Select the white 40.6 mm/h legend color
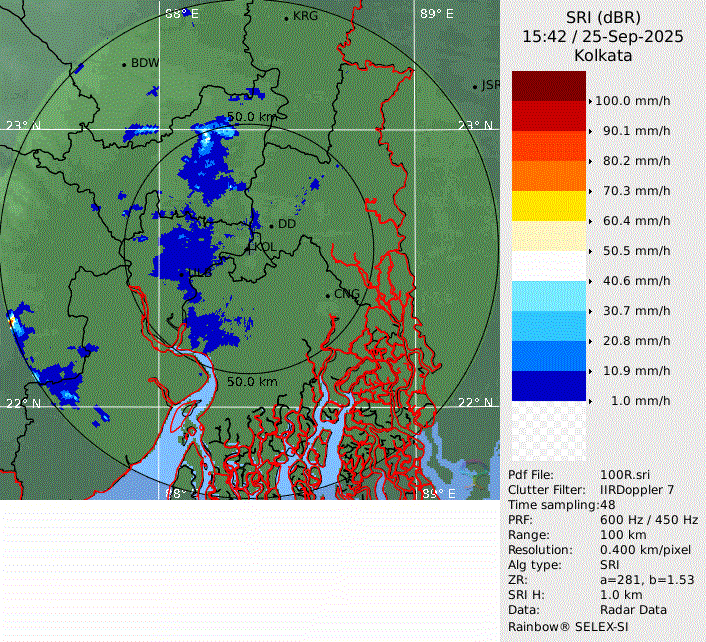 pyautogui.click(x=548, y=266)
